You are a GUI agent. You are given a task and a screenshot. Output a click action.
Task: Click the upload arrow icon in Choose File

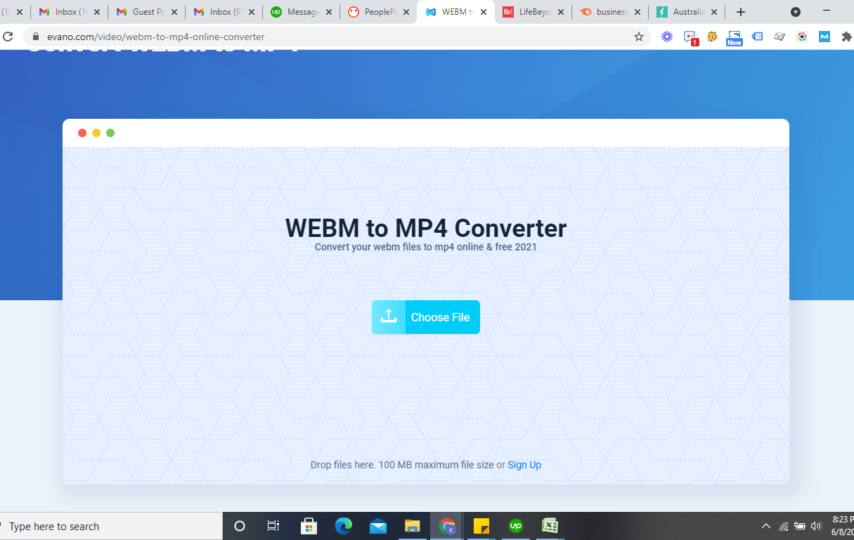tap(388, 317)
